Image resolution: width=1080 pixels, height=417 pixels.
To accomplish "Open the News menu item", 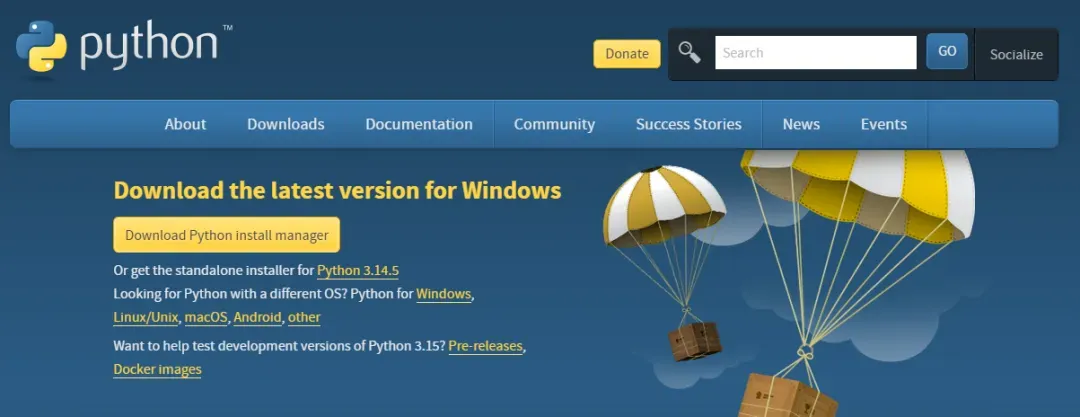I will (x=801, y=124).
